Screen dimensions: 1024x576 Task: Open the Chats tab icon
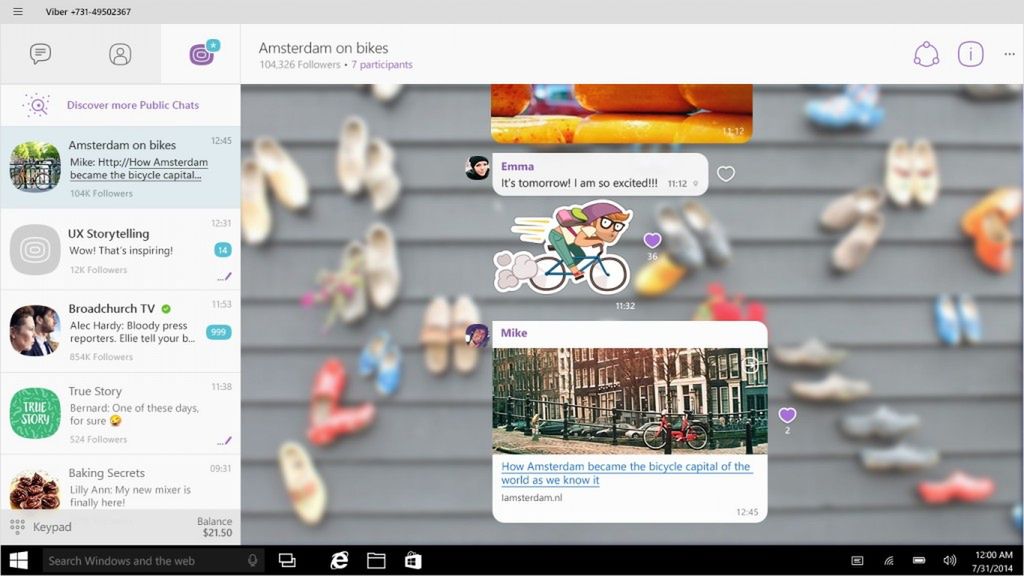pyautogui.click(x=40, y=54)
